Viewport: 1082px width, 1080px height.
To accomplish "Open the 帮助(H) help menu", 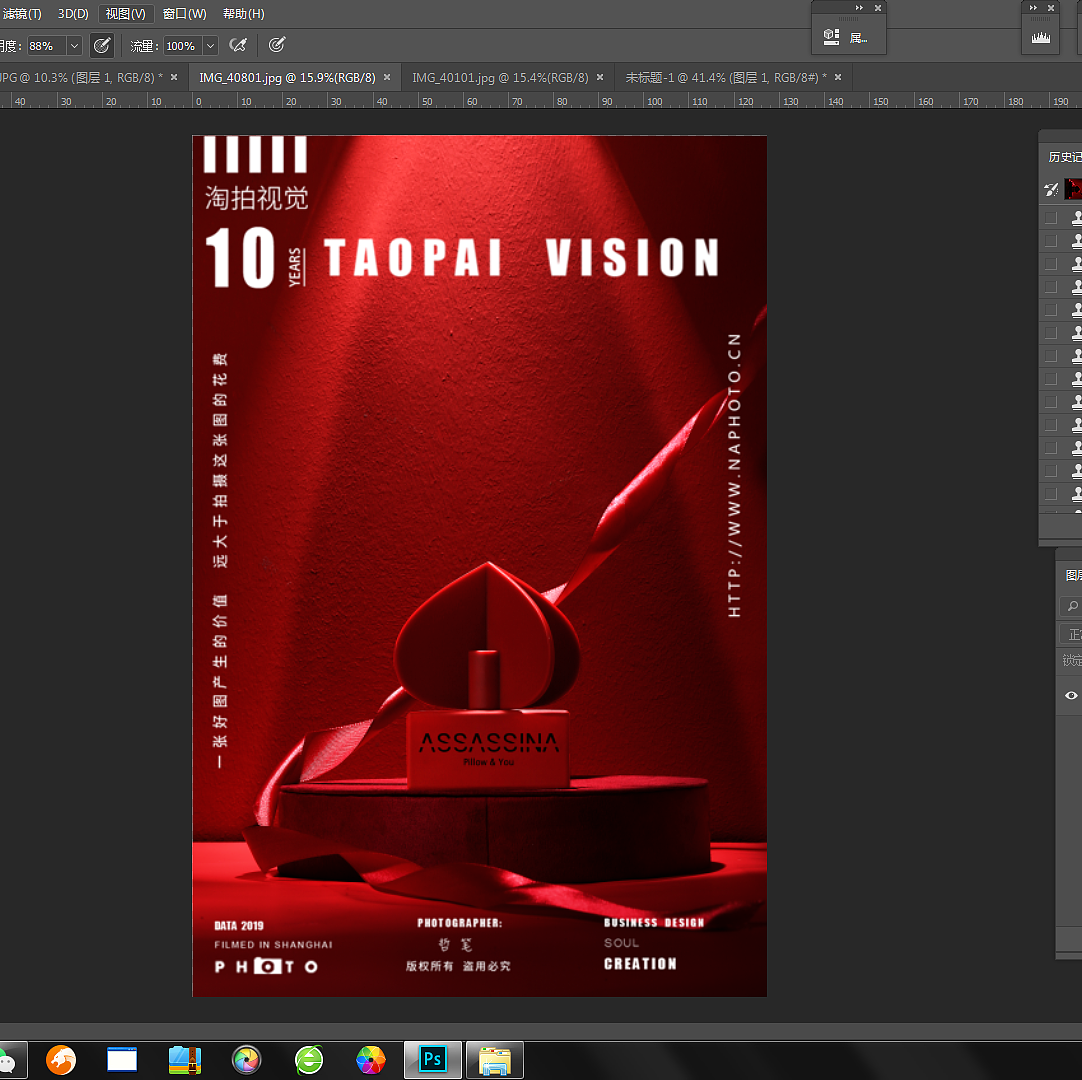I will click(x=244, y=14).
